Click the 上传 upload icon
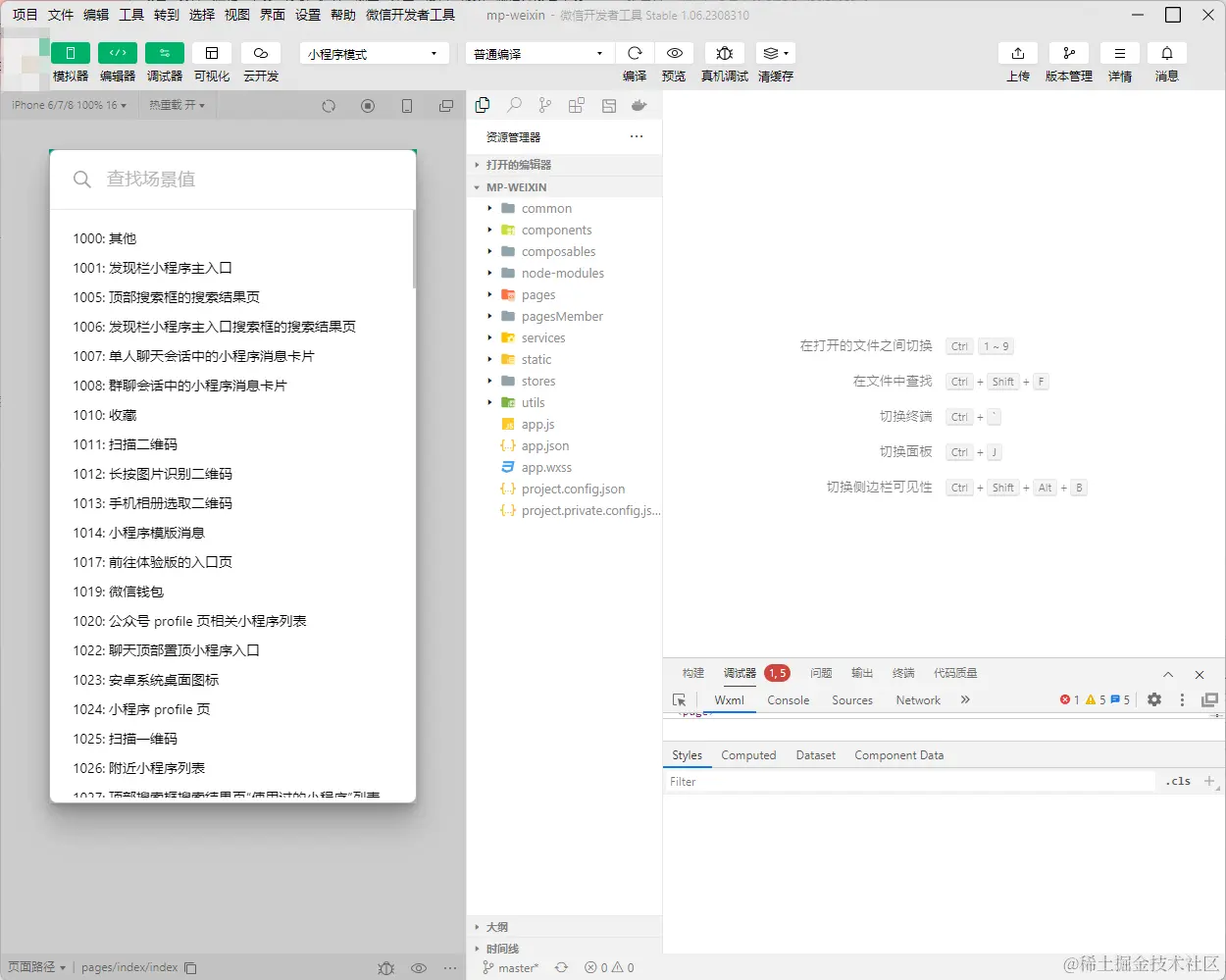The height and width of the screenshot is (980, 1226). tap(1018, 53)
